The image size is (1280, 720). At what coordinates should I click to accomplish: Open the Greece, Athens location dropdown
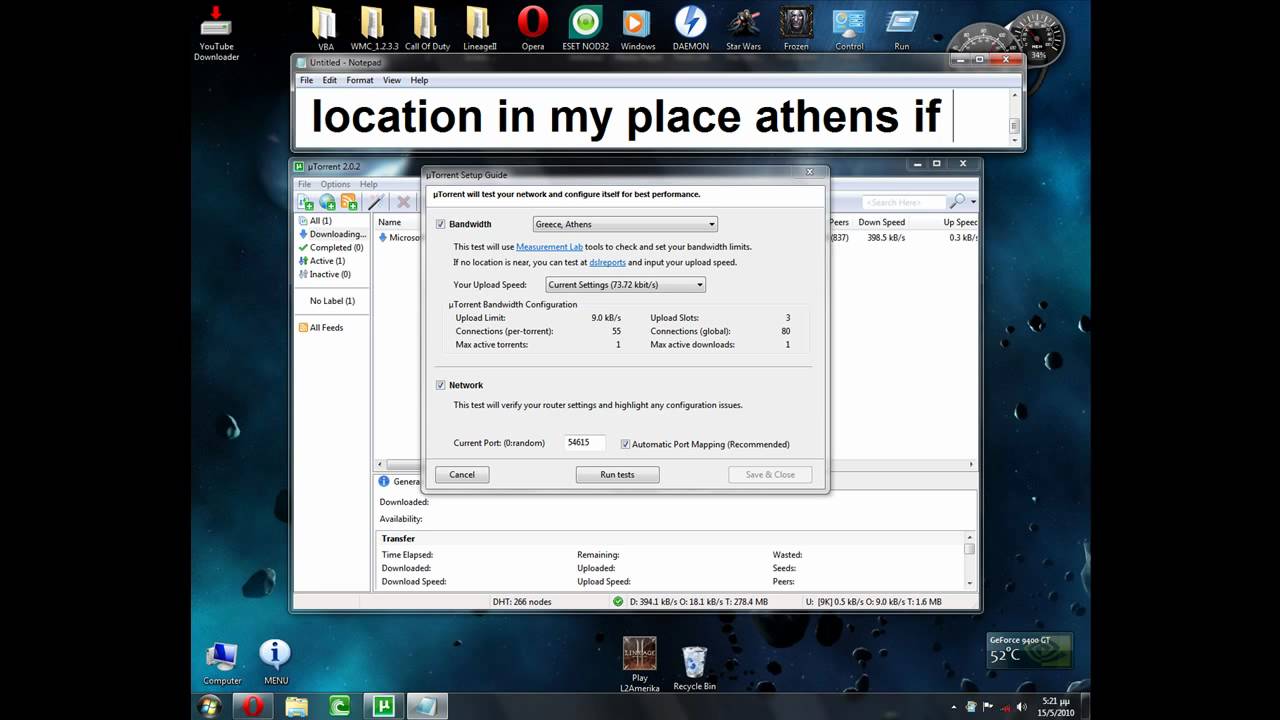click(625, 224)
